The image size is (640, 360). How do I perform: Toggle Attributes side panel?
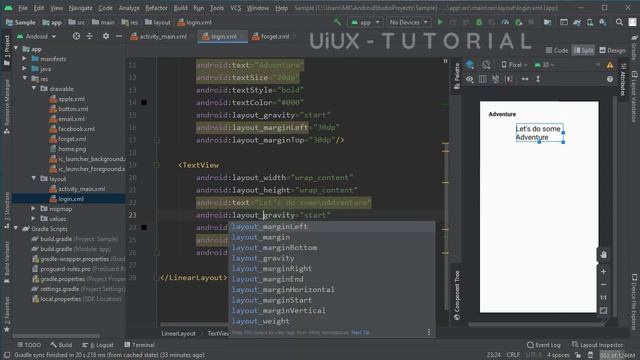[x=623, y=80]
